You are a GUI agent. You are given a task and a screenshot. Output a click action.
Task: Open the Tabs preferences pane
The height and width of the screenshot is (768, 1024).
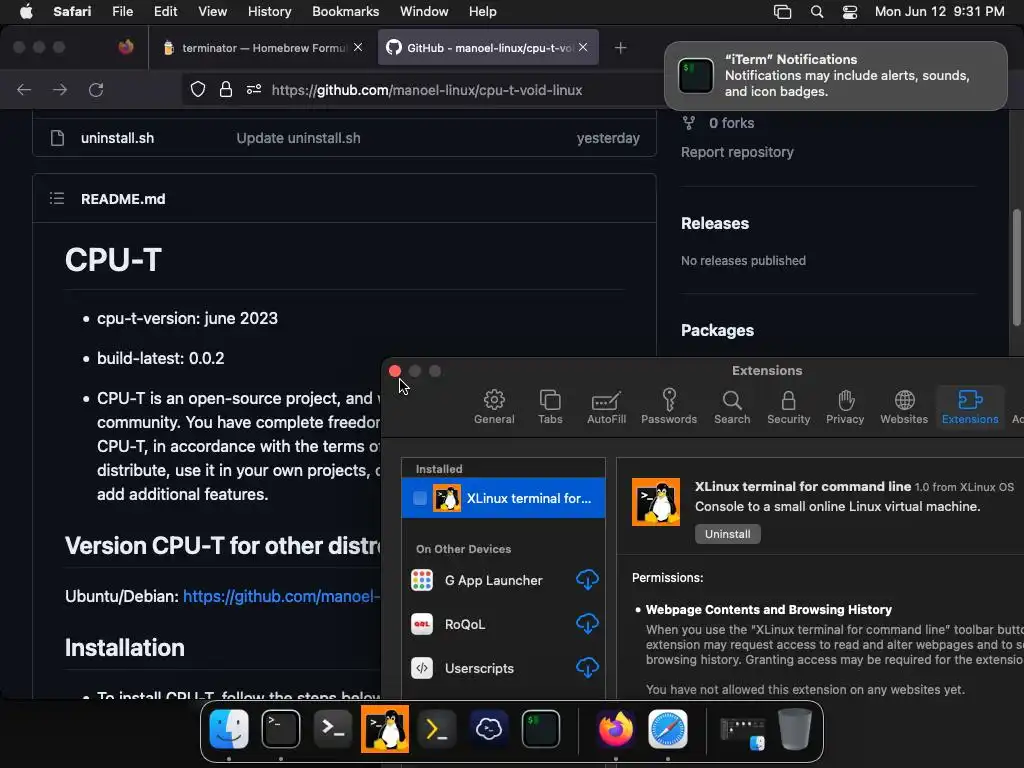[x=550, y=407]
